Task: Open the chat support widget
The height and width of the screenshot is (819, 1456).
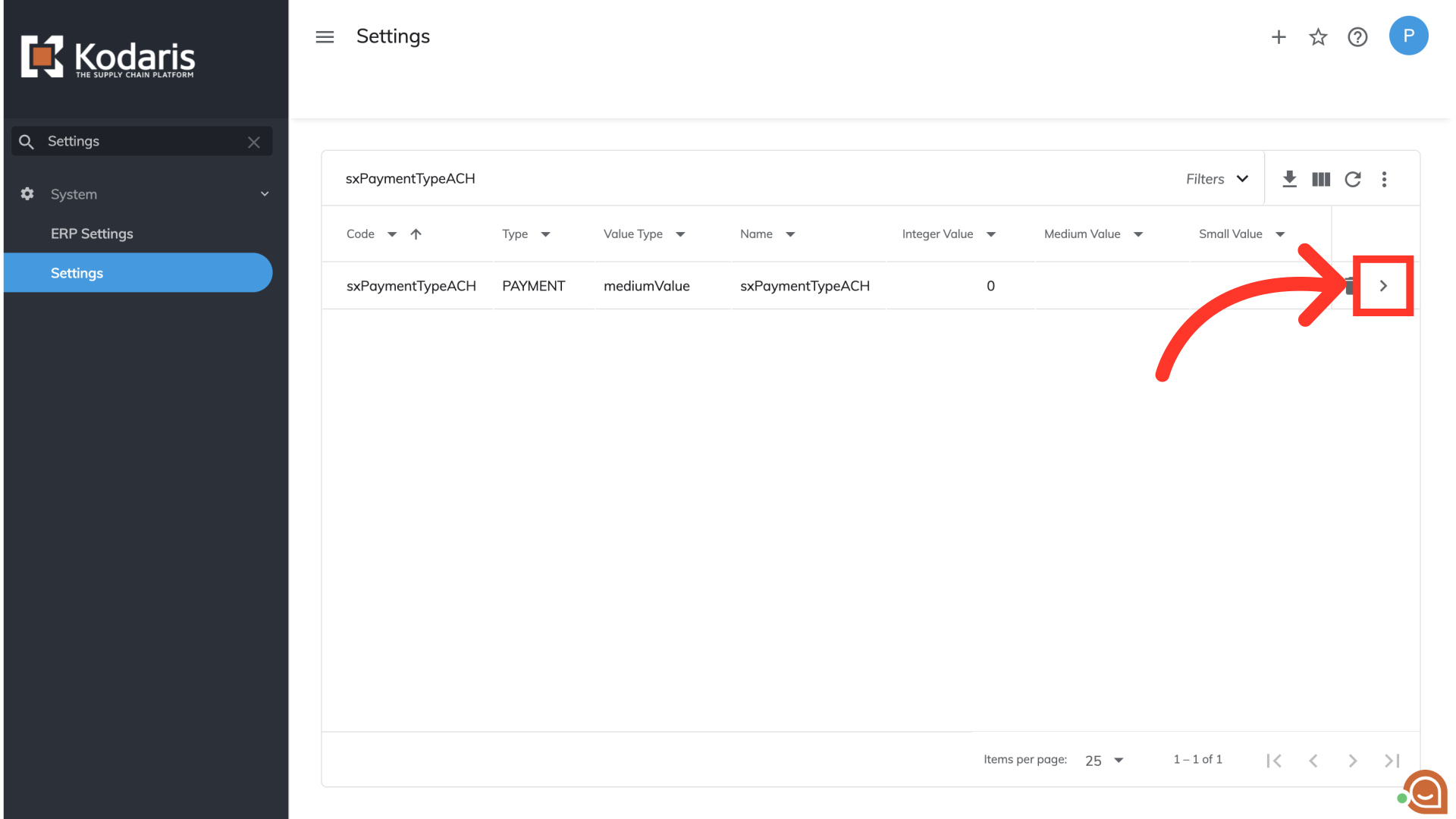Action: pyautogui.click(x=1425, y=792)
